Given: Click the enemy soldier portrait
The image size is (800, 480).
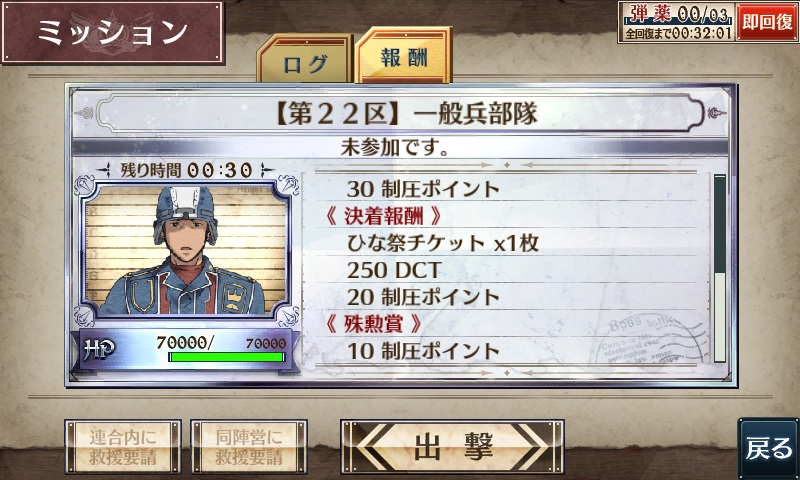Looking at the screenshot, I should click(x=186, y=250).
